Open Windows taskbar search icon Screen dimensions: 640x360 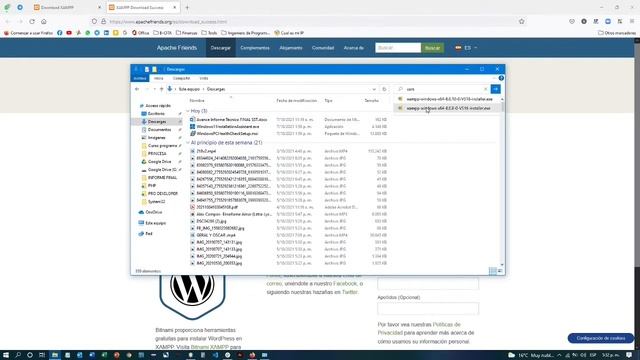click(18, 355)
